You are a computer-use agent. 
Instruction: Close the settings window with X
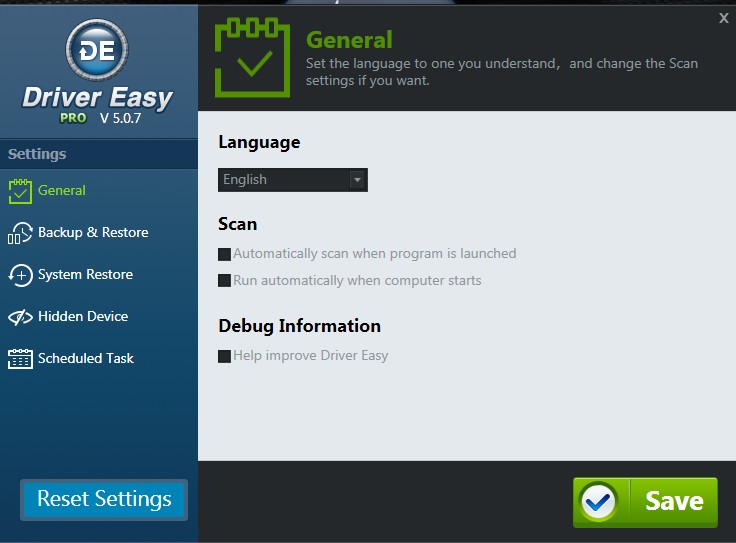click(x=724, y=18)
